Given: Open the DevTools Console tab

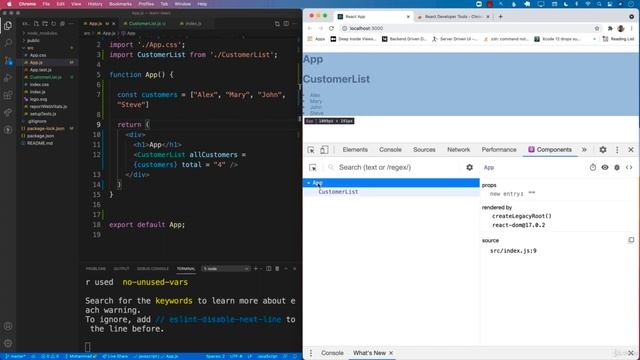Looking at the screenshot, I should tap(390, 150).
